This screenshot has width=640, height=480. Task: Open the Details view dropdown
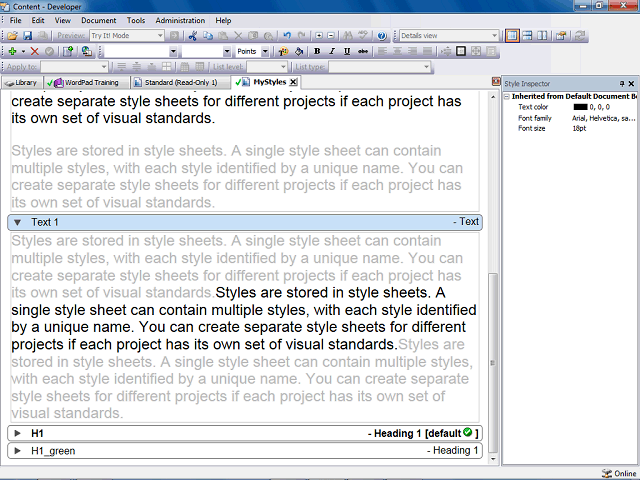(494, 36)
